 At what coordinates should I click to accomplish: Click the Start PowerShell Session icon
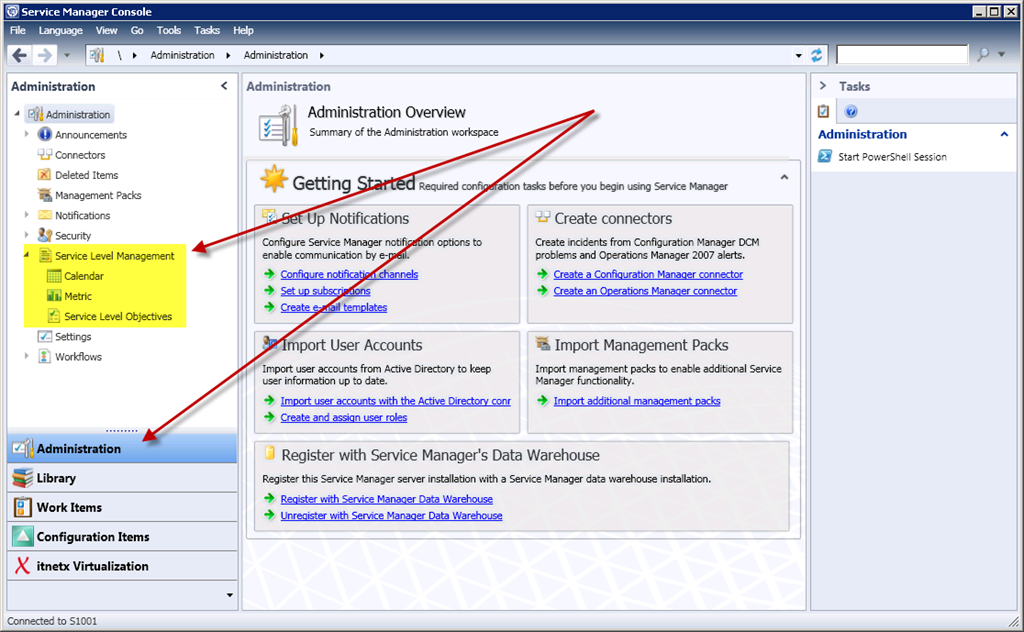[x=826, y=157]
